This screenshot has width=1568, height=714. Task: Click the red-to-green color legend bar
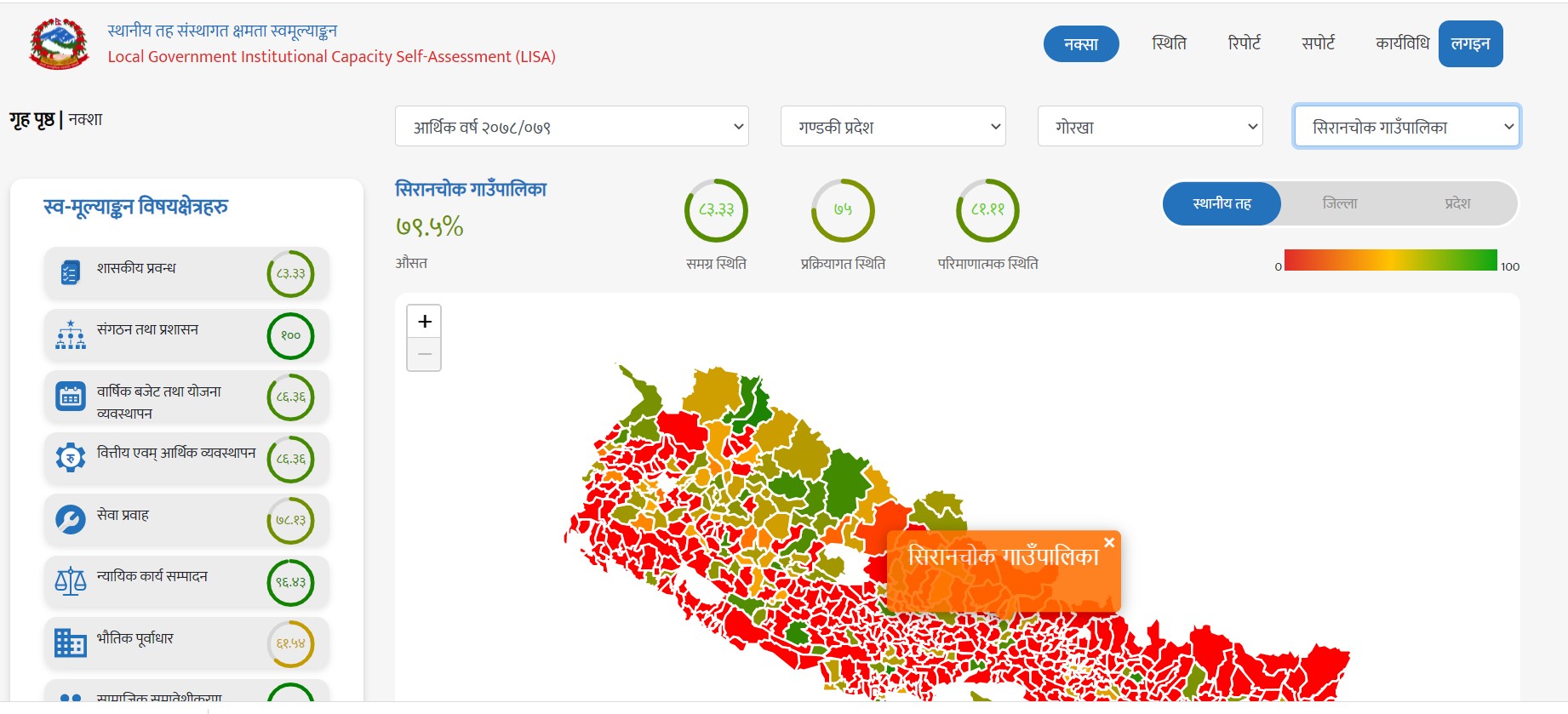point(1390,260)
